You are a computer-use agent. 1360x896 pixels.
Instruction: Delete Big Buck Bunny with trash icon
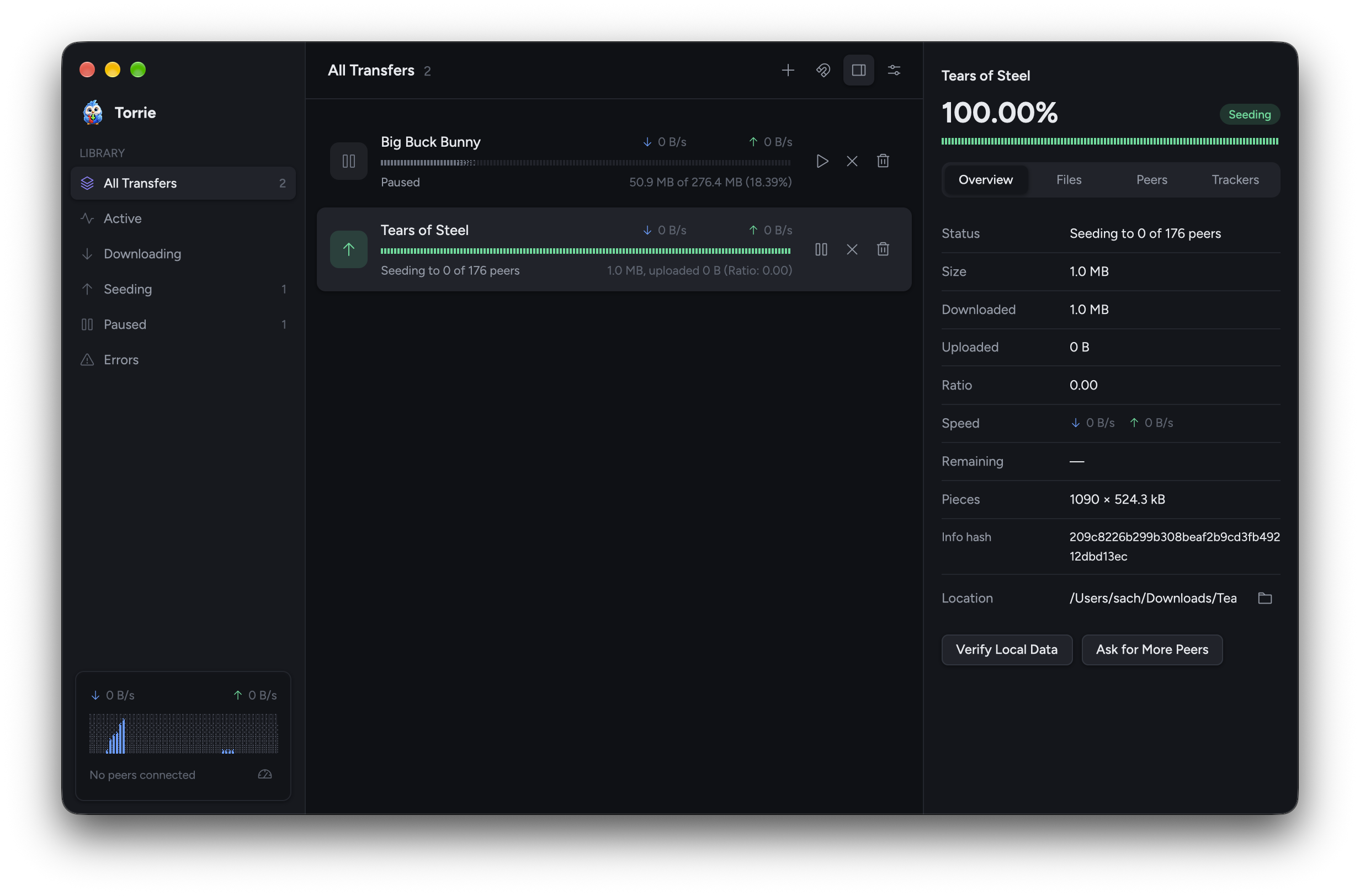883,161
